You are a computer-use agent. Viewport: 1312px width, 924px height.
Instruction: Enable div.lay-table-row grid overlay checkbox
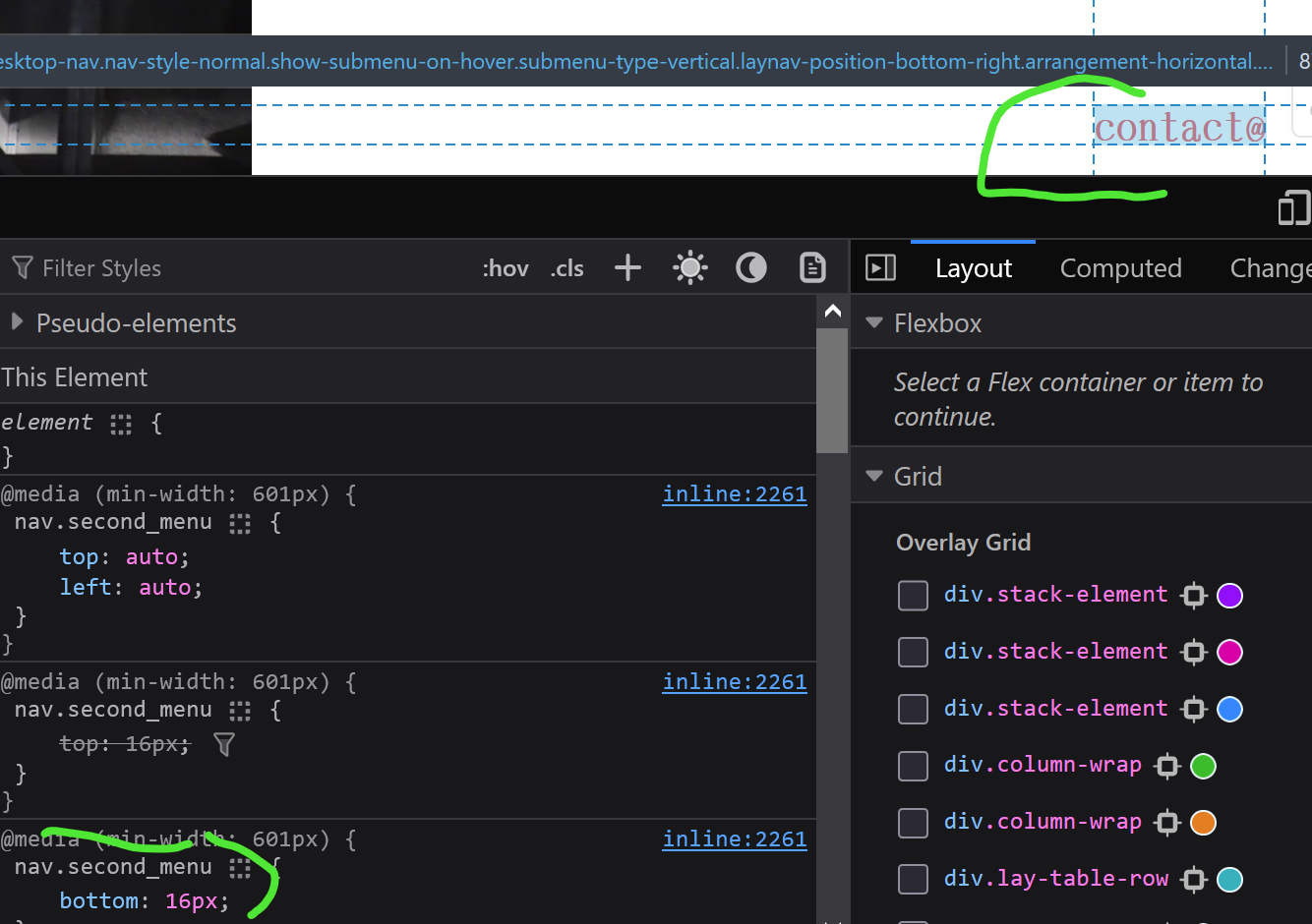(x=913, y=879)
